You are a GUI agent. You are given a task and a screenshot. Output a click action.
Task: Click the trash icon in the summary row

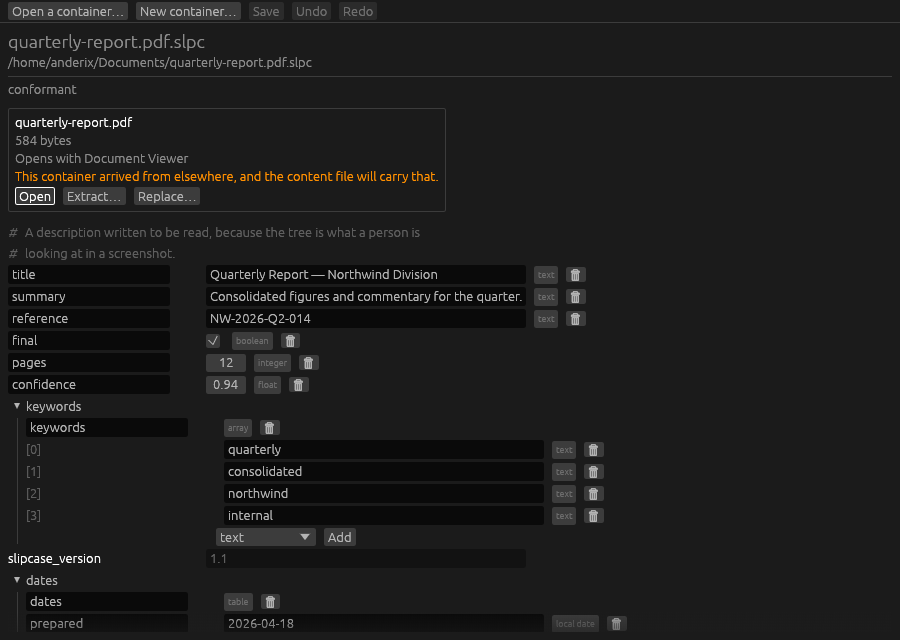coord(575,297)
